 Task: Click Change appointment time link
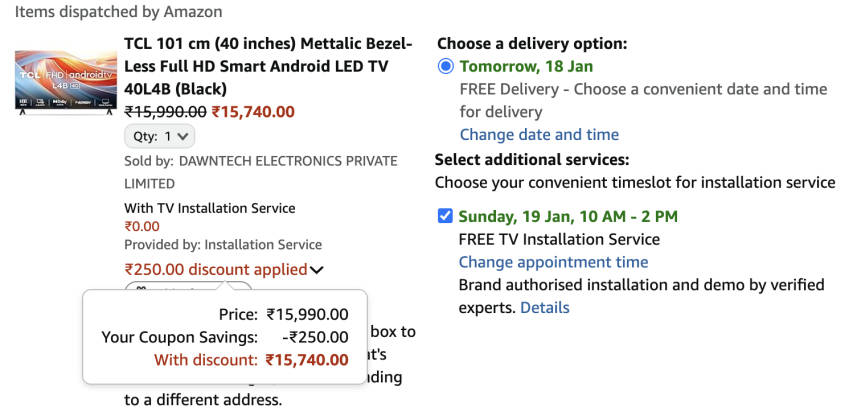553,262
